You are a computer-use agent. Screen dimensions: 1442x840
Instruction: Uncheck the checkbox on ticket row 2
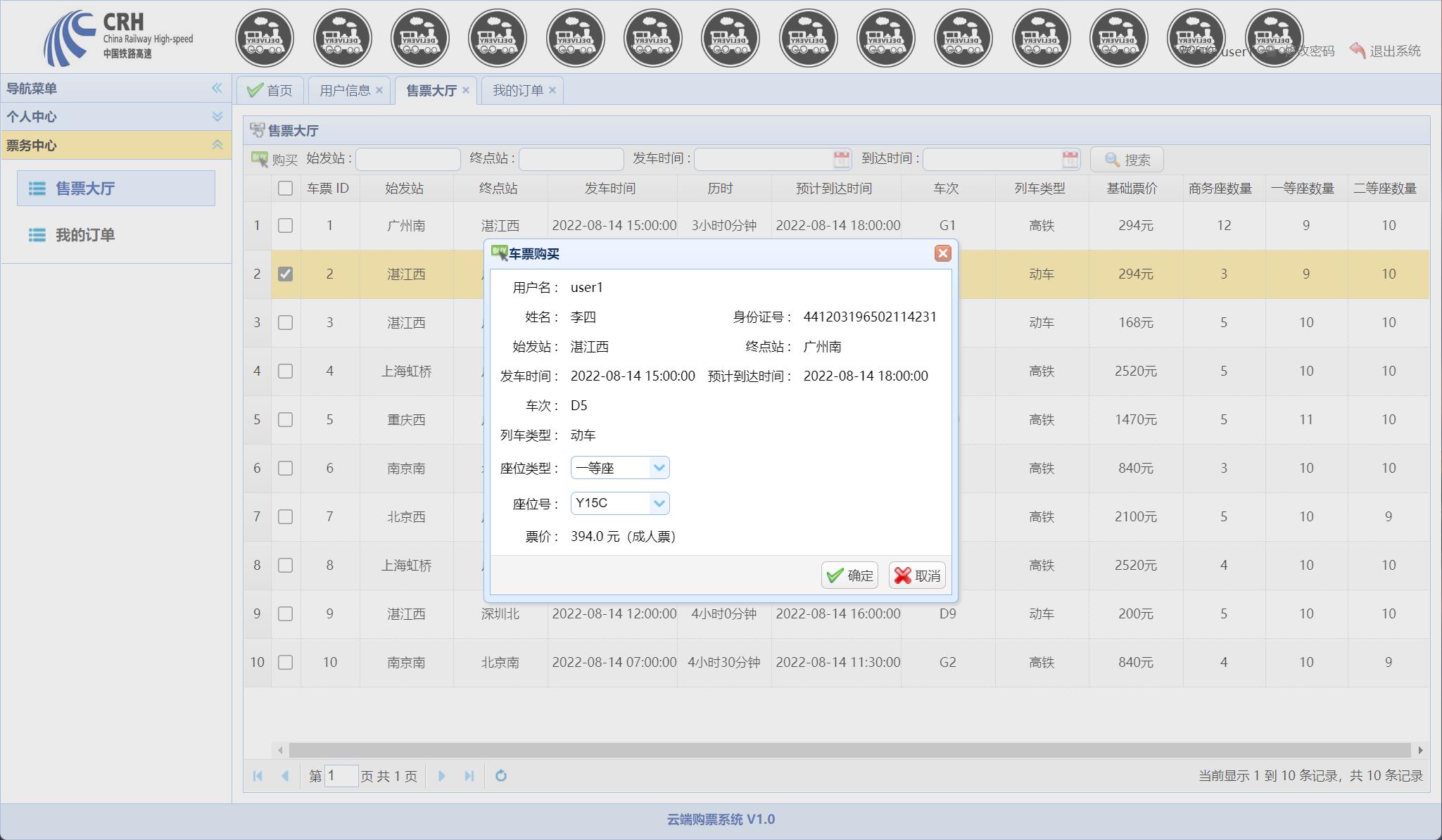click(x=285, y=274)
